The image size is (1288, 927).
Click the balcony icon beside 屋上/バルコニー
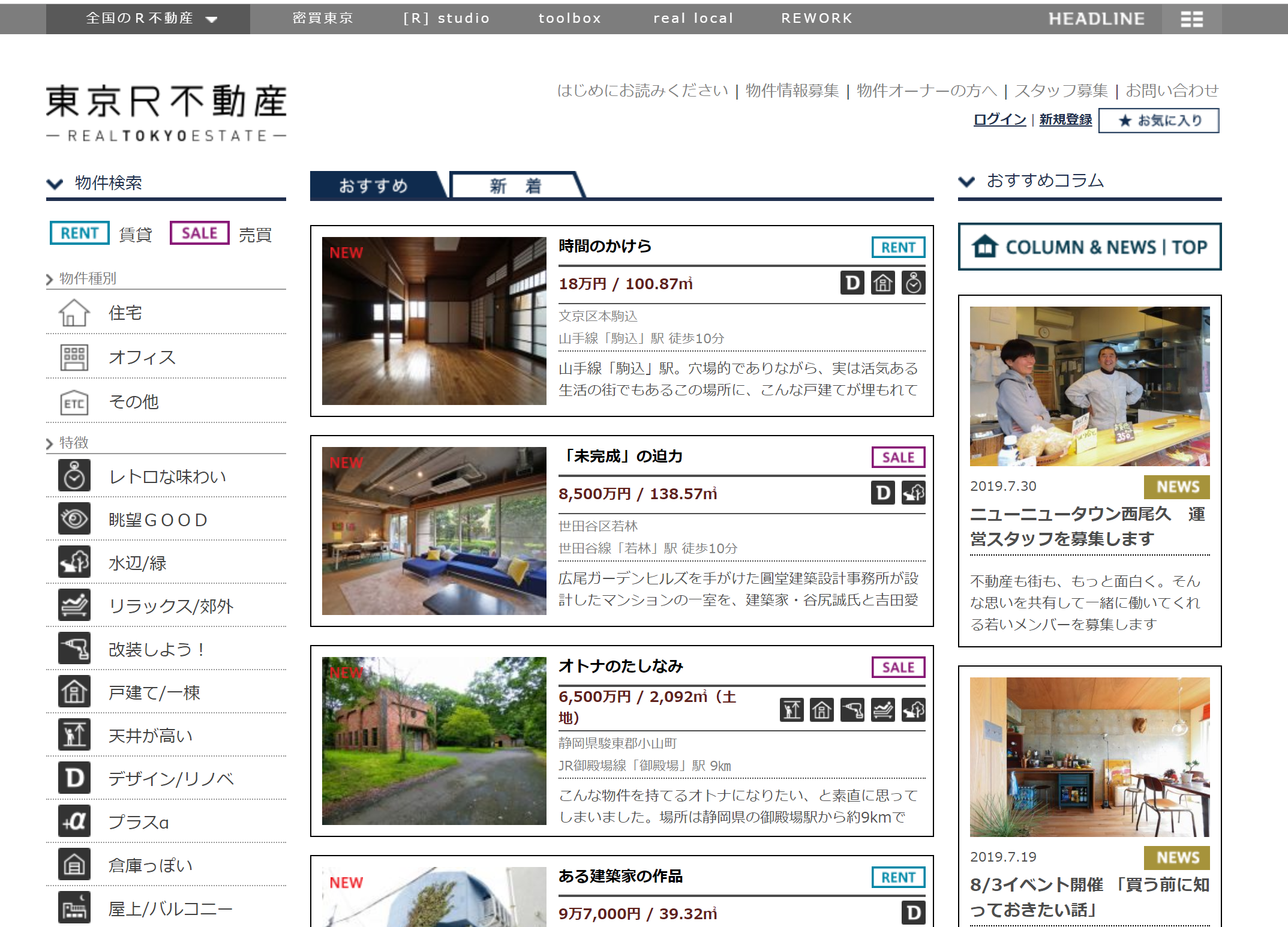click(x=74, y=908)
